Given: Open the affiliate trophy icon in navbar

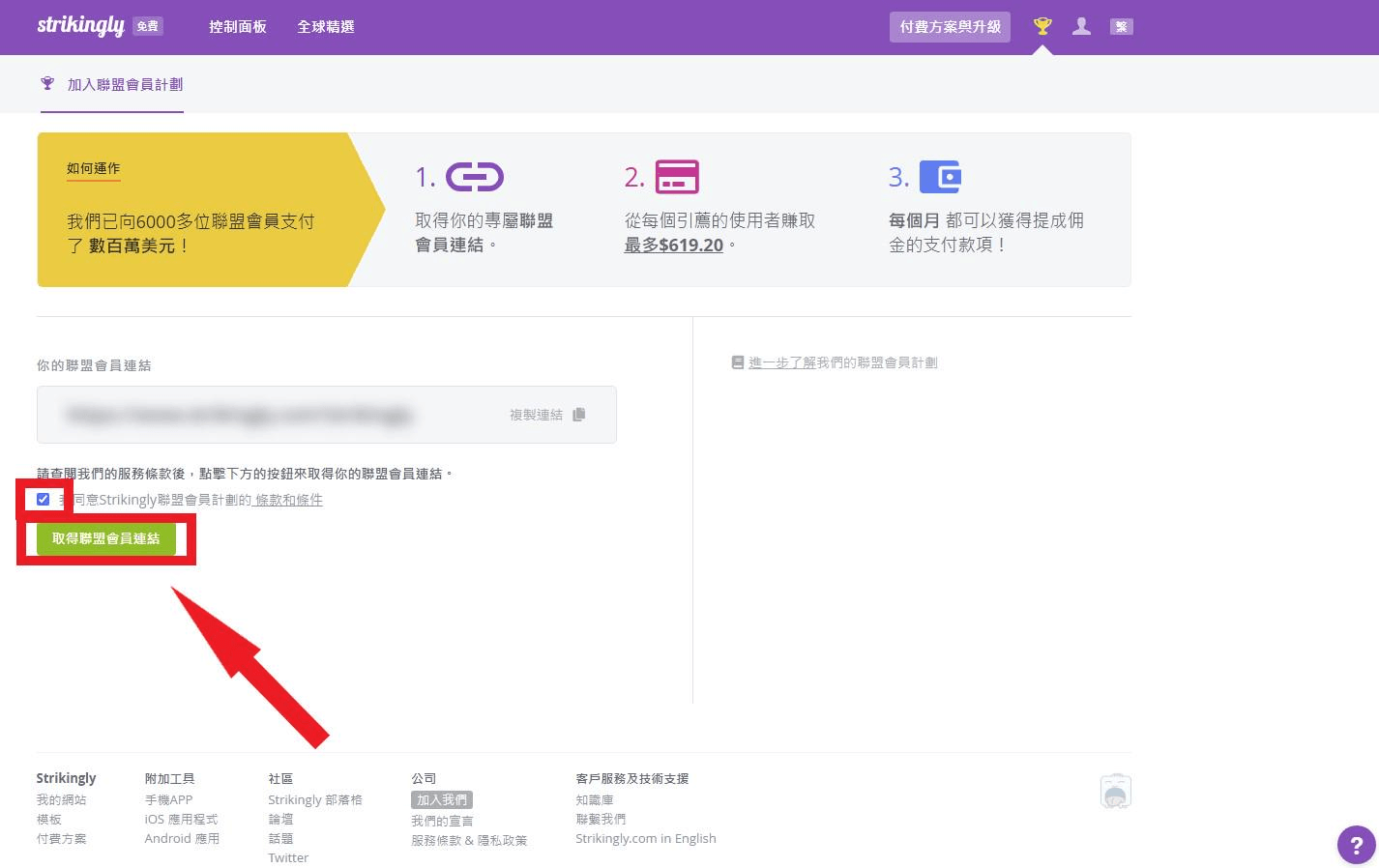Looking at the screenshot, I should point(1042,26).
